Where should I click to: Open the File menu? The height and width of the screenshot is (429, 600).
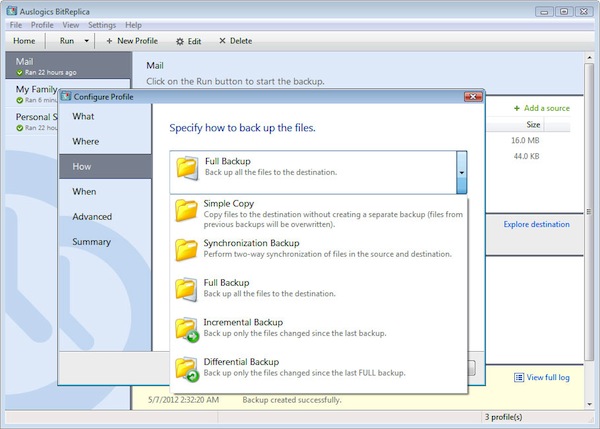15,24
